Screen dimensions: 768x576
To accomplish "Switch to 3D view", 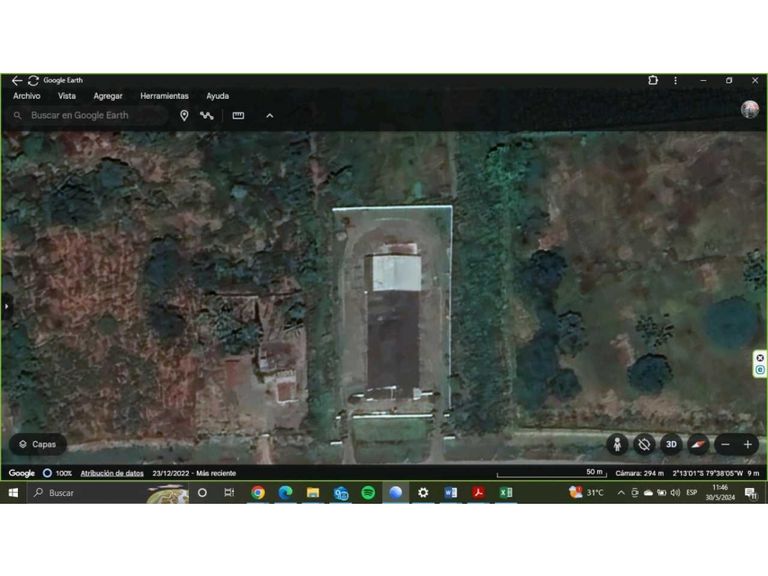I will [x=671, y=444].
